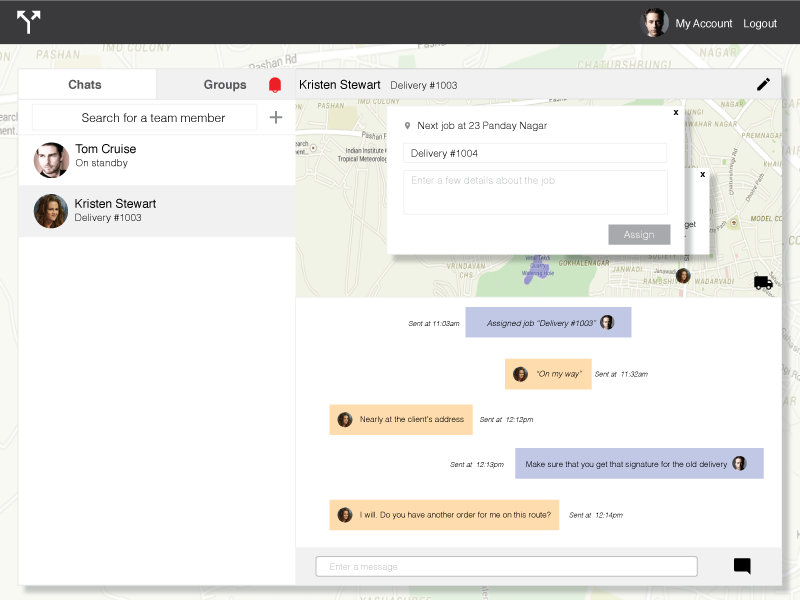
Task: Click the location pin icon in job popup
Action: pos(407,126)
